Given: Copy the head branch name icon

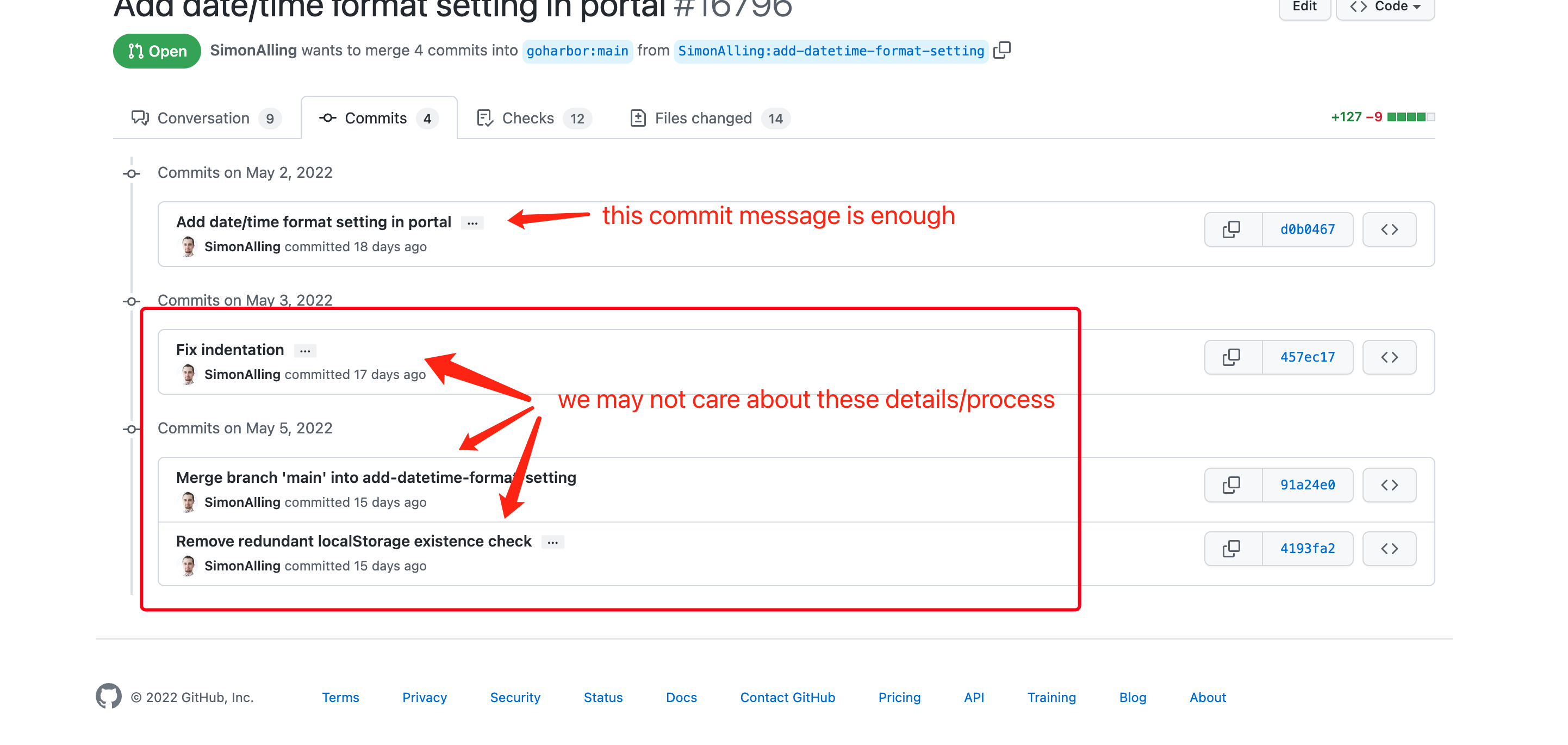Looking at the screenshot, I should 1002,50.
